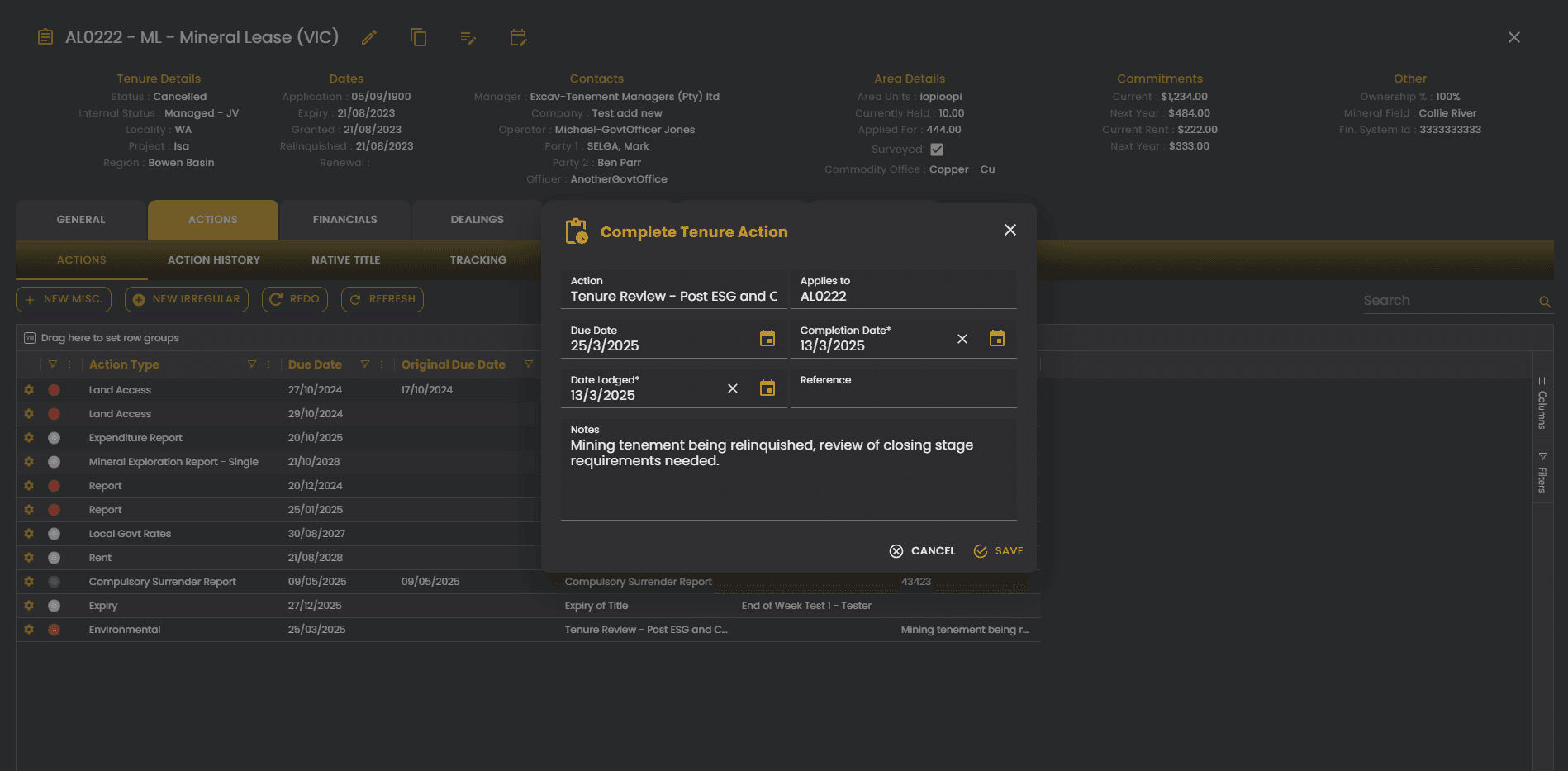Click SAVE in the dialog
The image size is (1568, 771).
pyautogui.click(x=998, y=551)
